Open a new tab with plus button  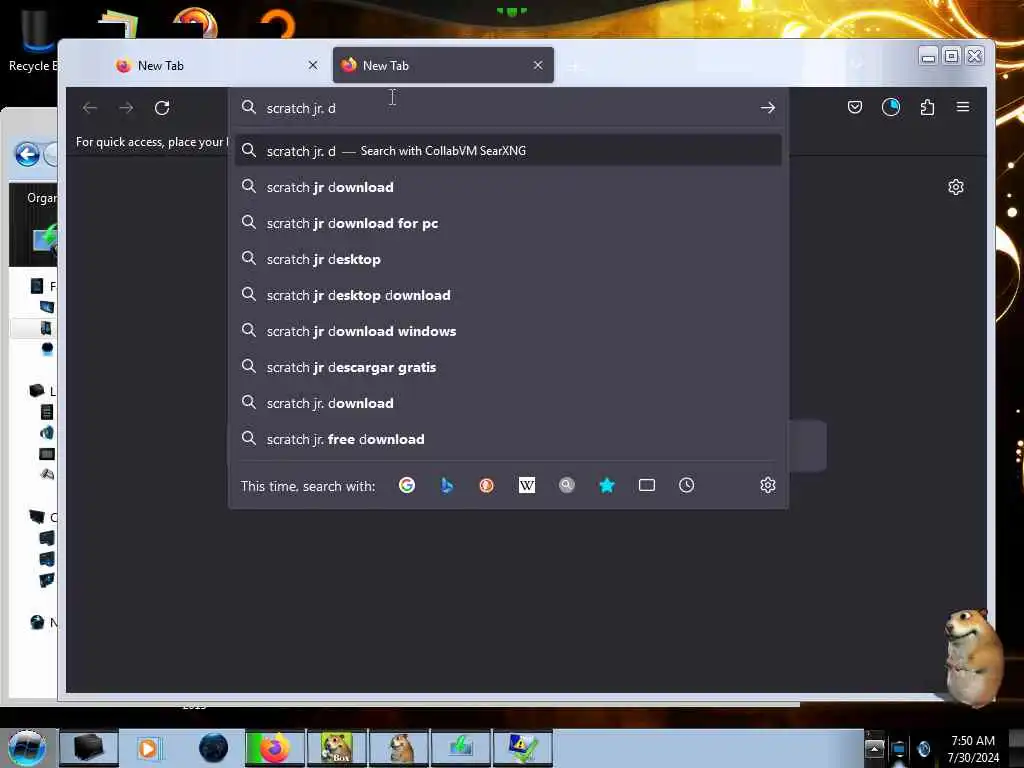point(574,66)
